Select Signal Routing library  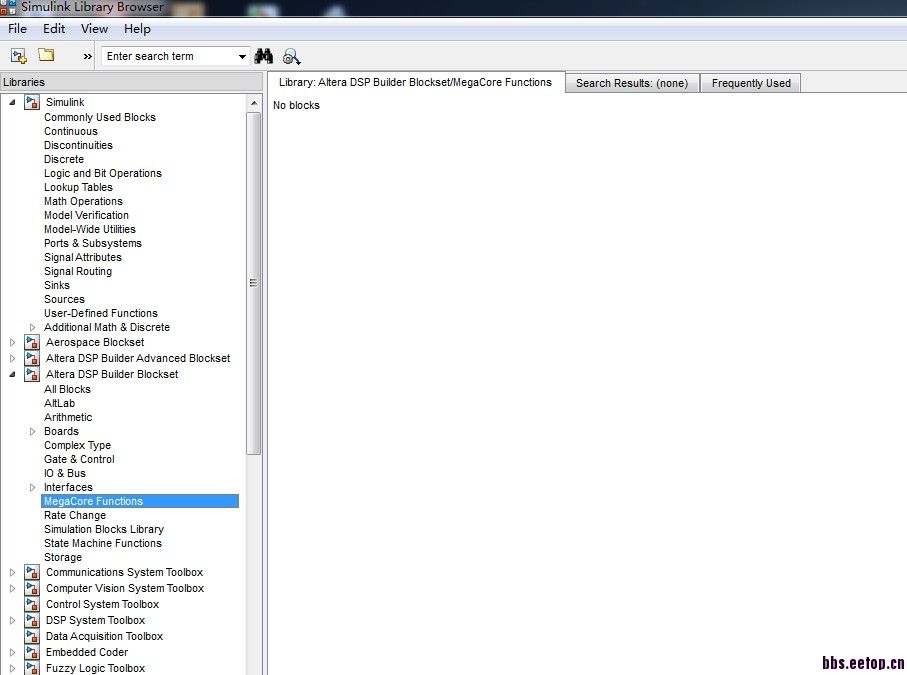(78, 271)
